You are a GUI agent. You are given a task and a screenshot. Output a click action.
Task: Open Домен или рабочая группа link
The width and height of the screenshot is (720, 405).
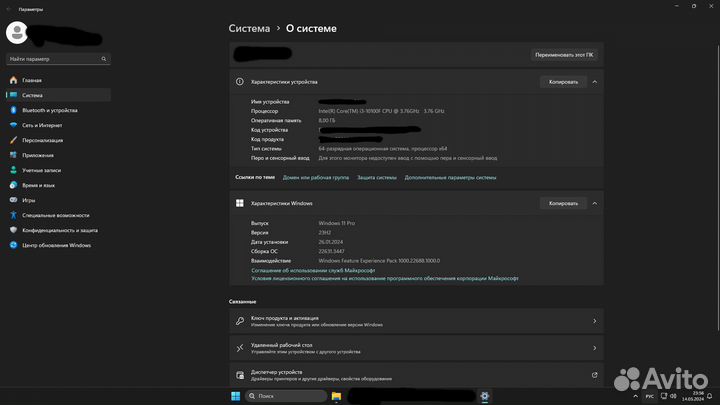(x=315, y=177)
